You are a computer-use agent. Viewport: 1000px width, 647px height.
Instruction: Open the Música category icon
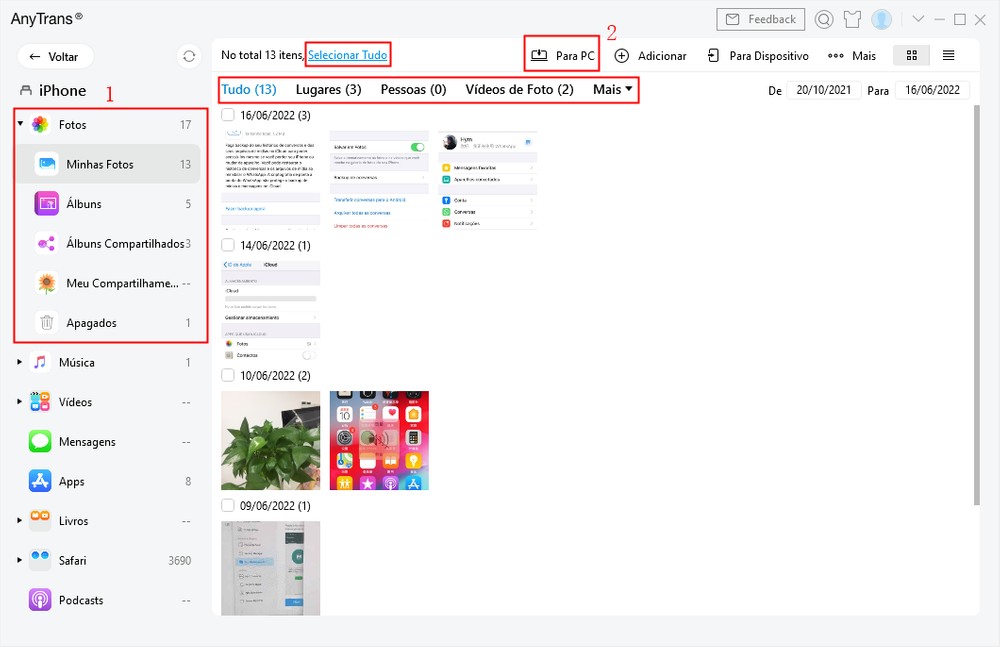40,362
